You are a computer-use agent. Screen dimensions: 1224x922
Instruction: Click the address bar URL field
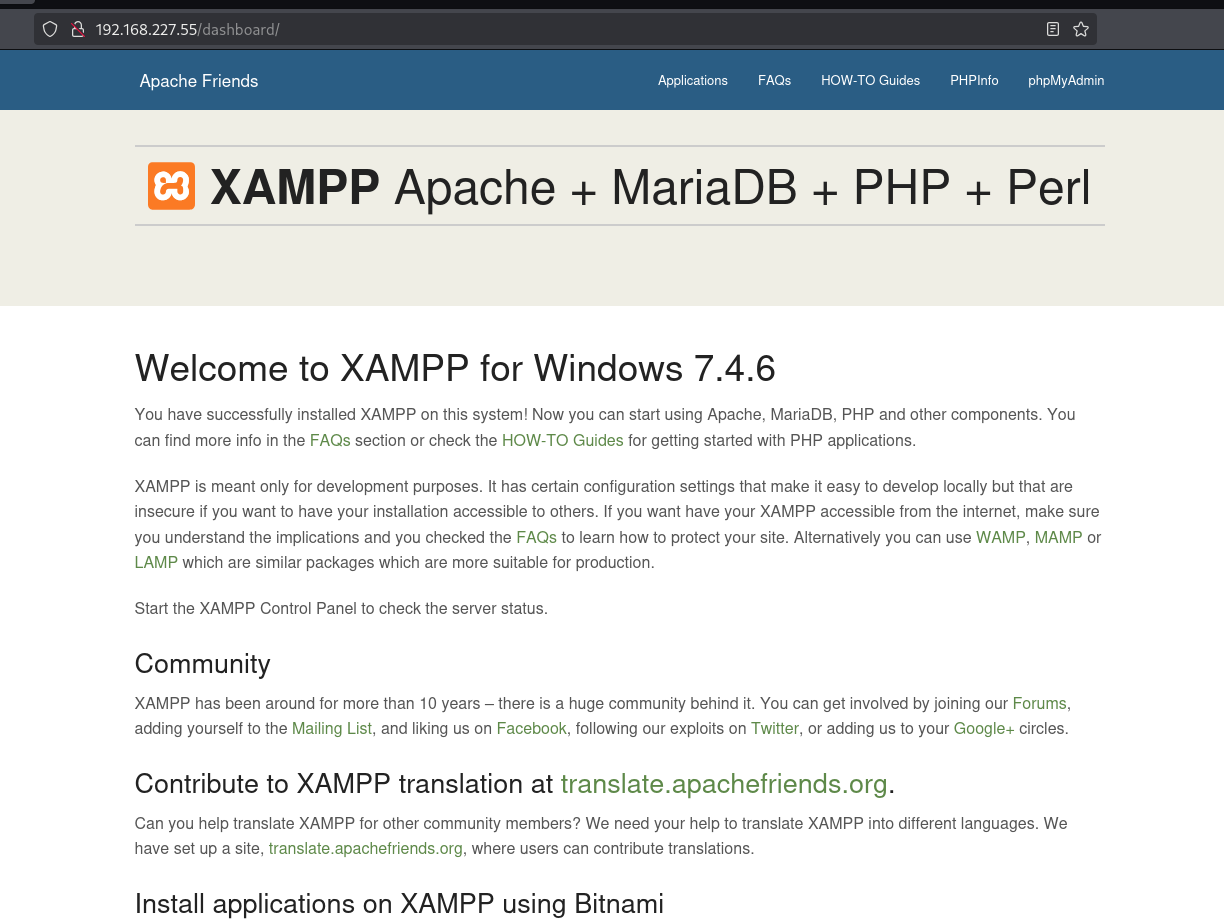[x=565, y=30]
